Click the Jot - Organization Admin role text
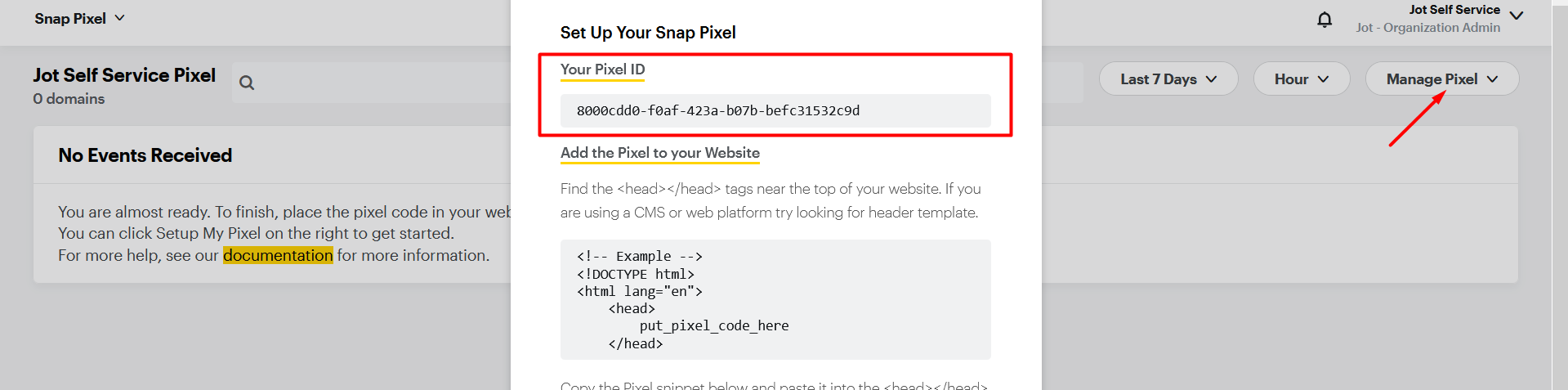Screen dimensions: 1568x390 (1428, 28)
